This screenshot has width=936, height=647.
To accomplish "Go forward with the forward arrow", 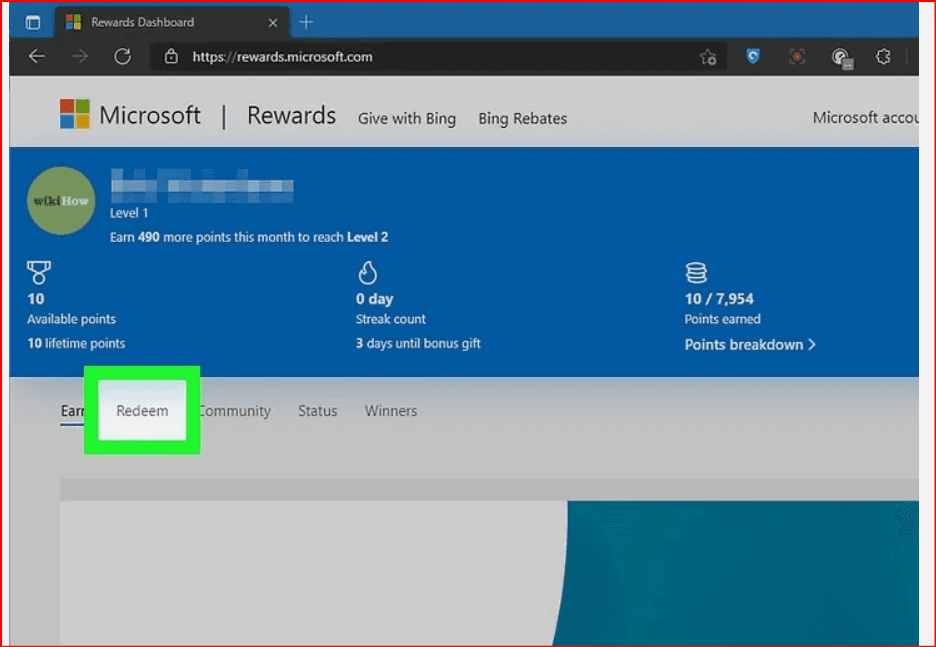I will point(79,57).
